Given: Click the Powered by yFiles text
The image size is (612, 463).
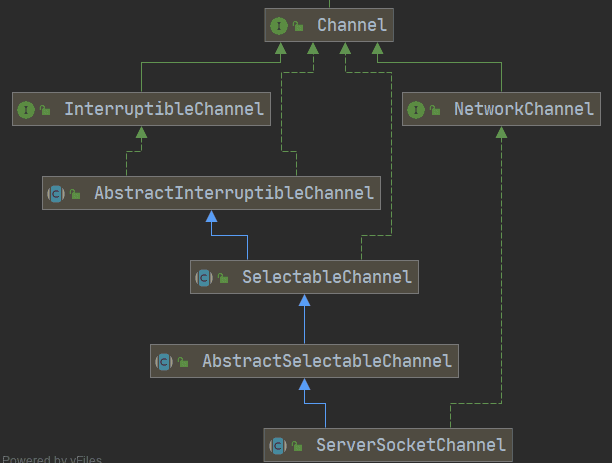Looking at the screenshot, I should 50,458.
